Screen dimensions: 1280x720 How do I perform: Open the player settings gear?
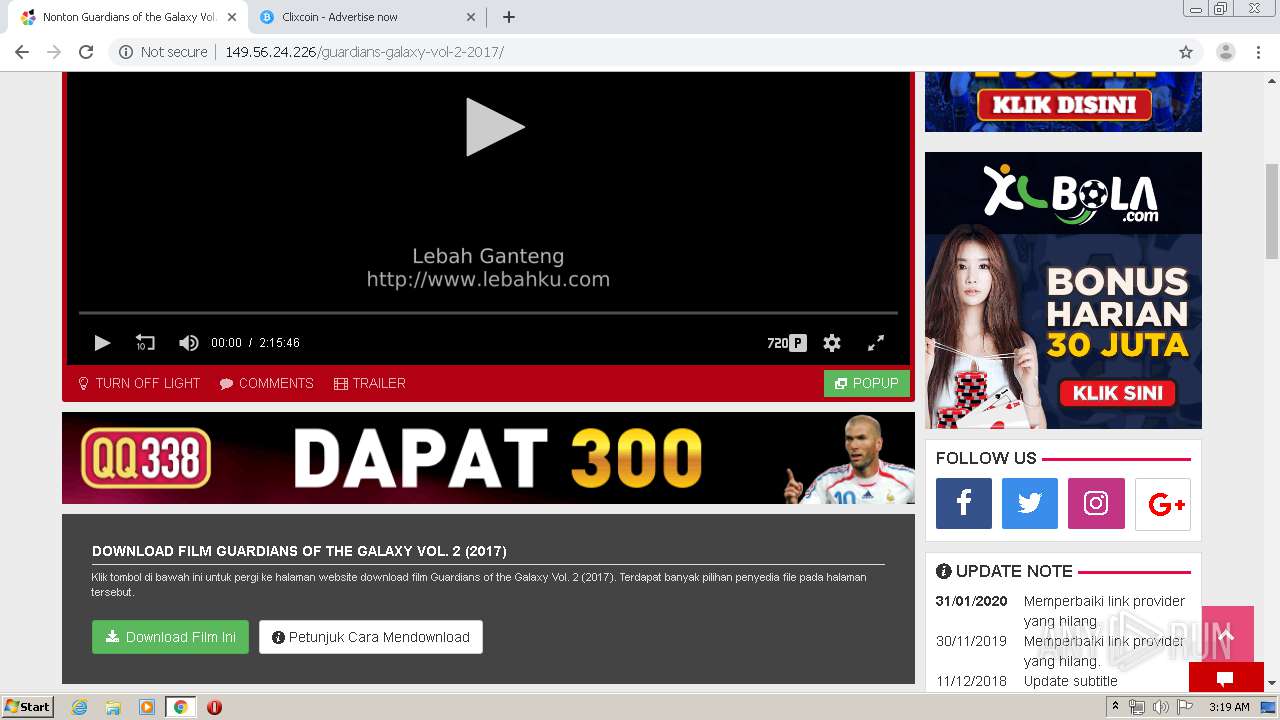tap(832, 343)
